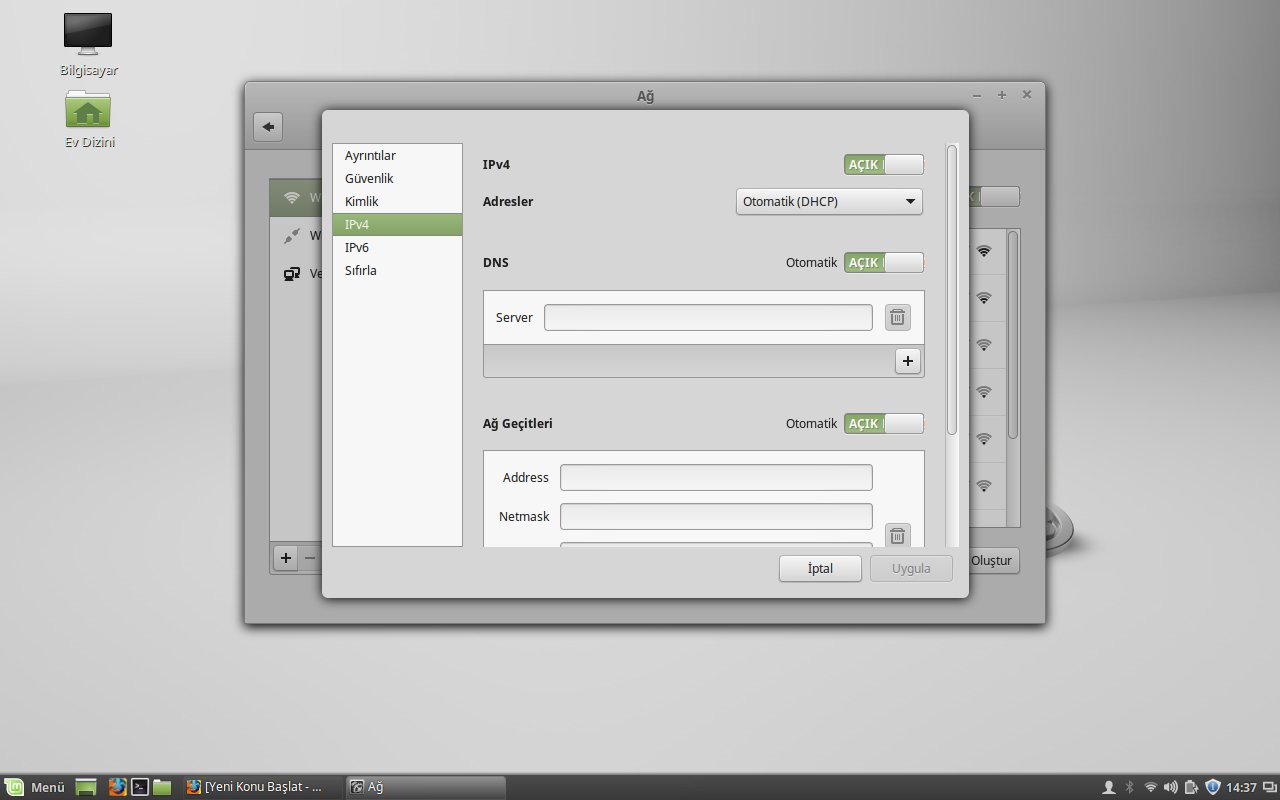Click the Address label in the Ağ Geçitleri box
1280x800 pixels.
click(526, 477)
